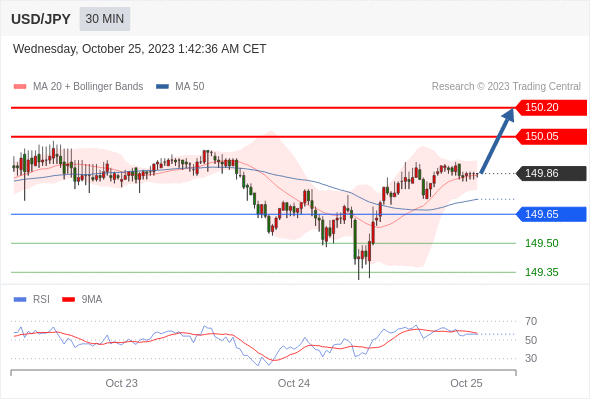Click the 'MA 50' legend label

pyautogui.click(x=190, y=87)
